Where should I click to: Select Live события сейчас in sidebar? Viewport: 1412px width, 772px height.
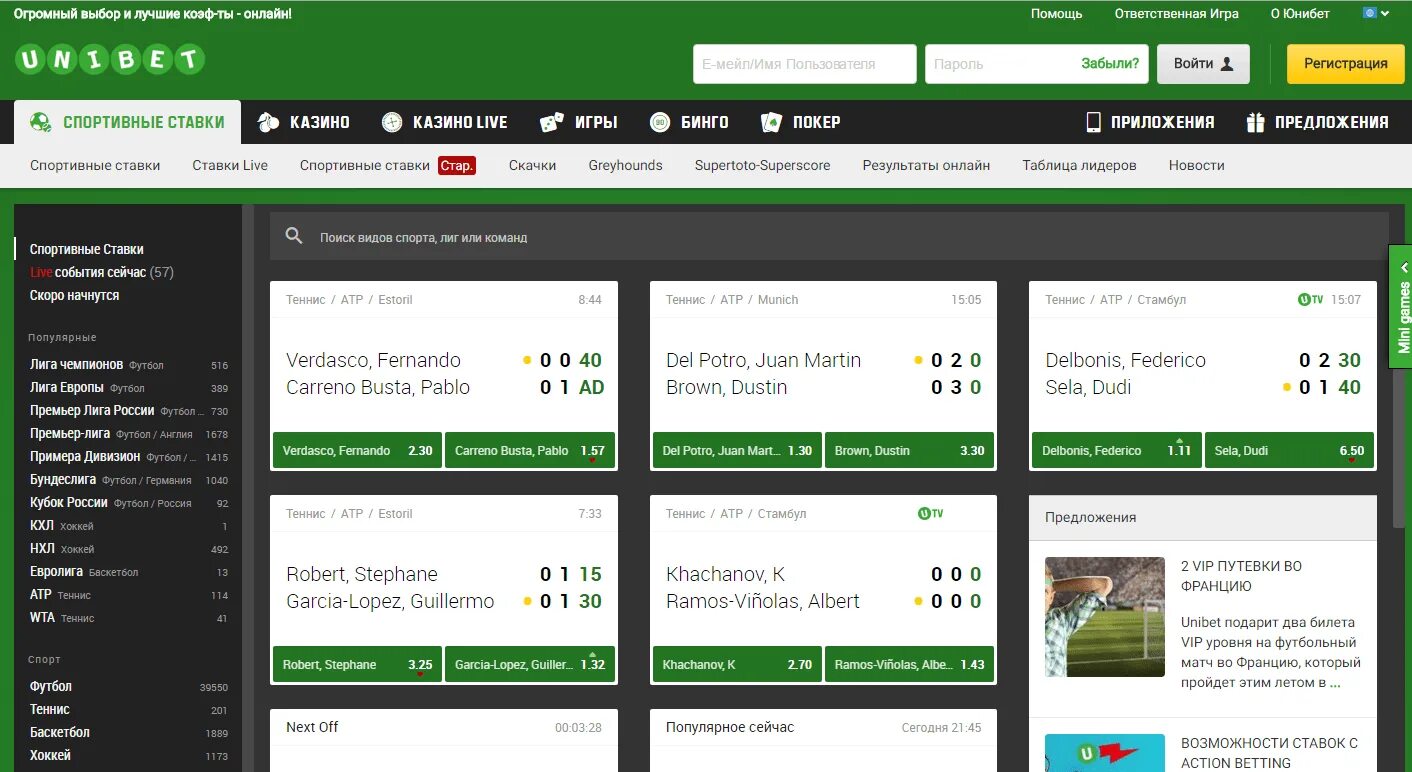coord(102,272)
